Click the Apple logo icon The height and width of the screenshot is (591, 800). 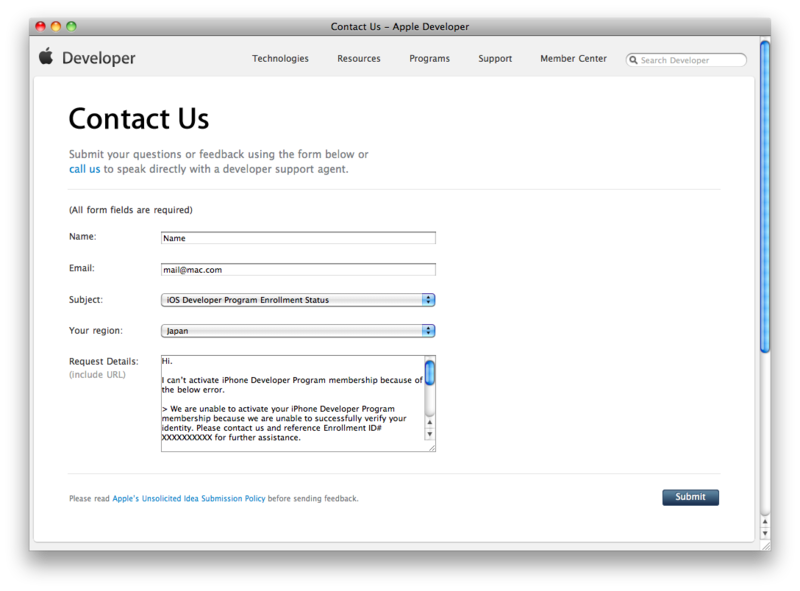pos(46,56)
